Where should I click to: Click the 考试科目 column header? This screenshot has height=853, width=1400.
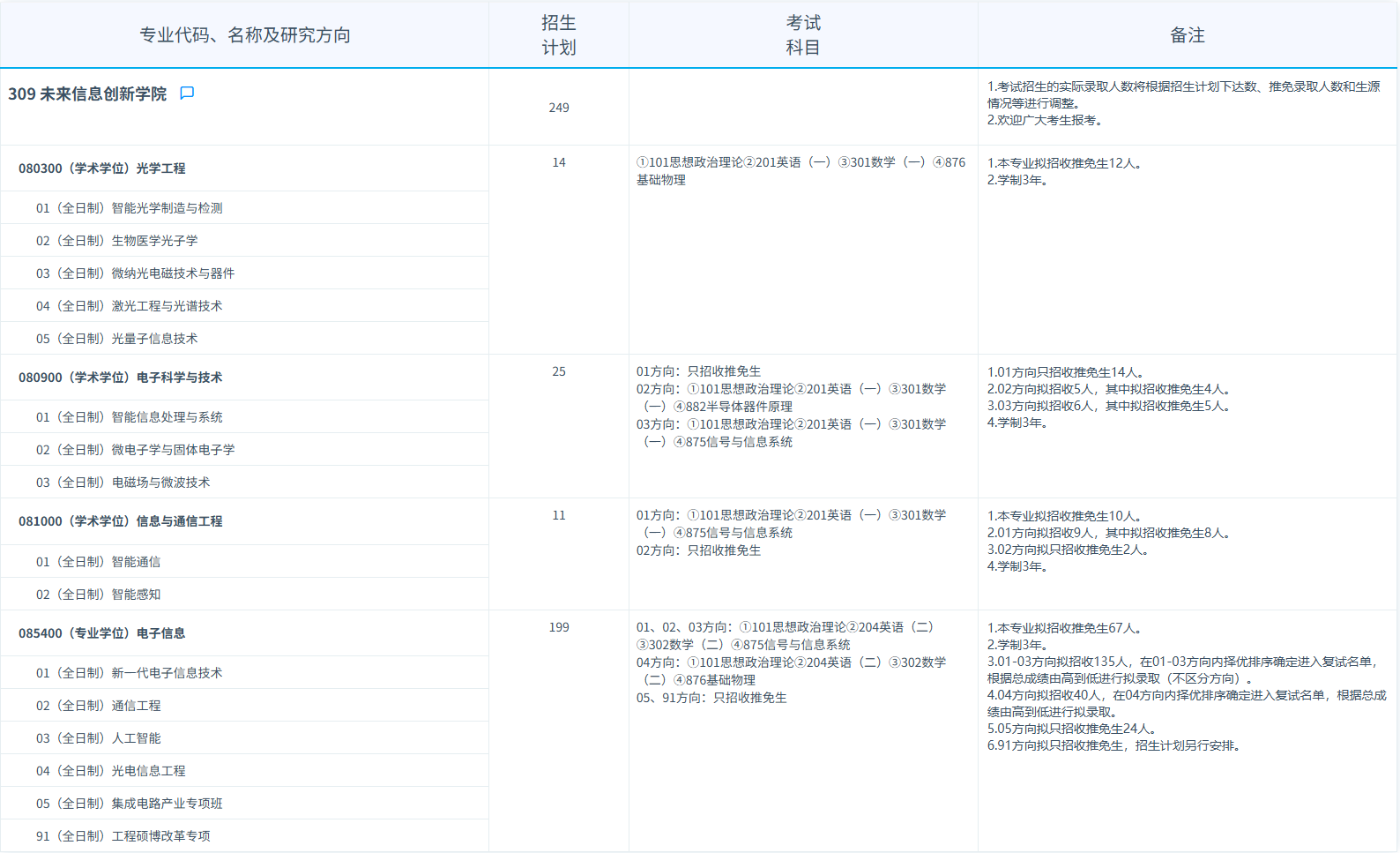(x=803, y=35)
